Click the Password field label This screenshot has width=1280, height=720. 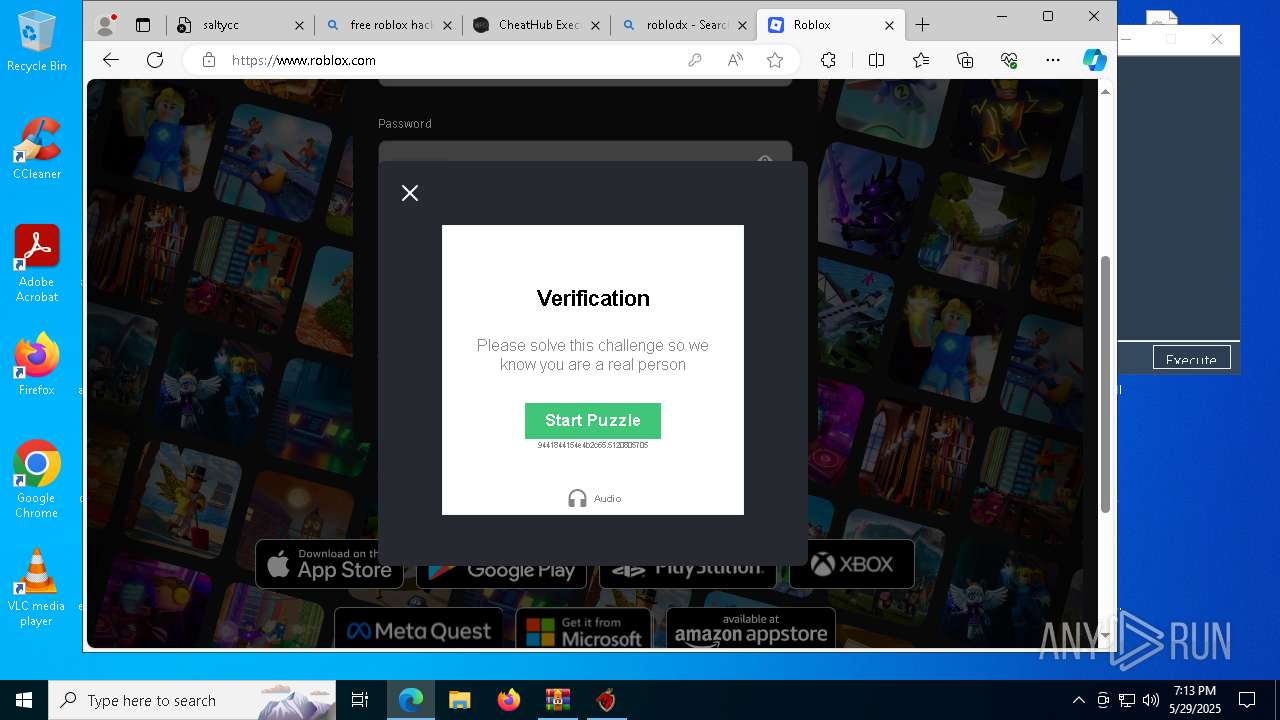405,124
